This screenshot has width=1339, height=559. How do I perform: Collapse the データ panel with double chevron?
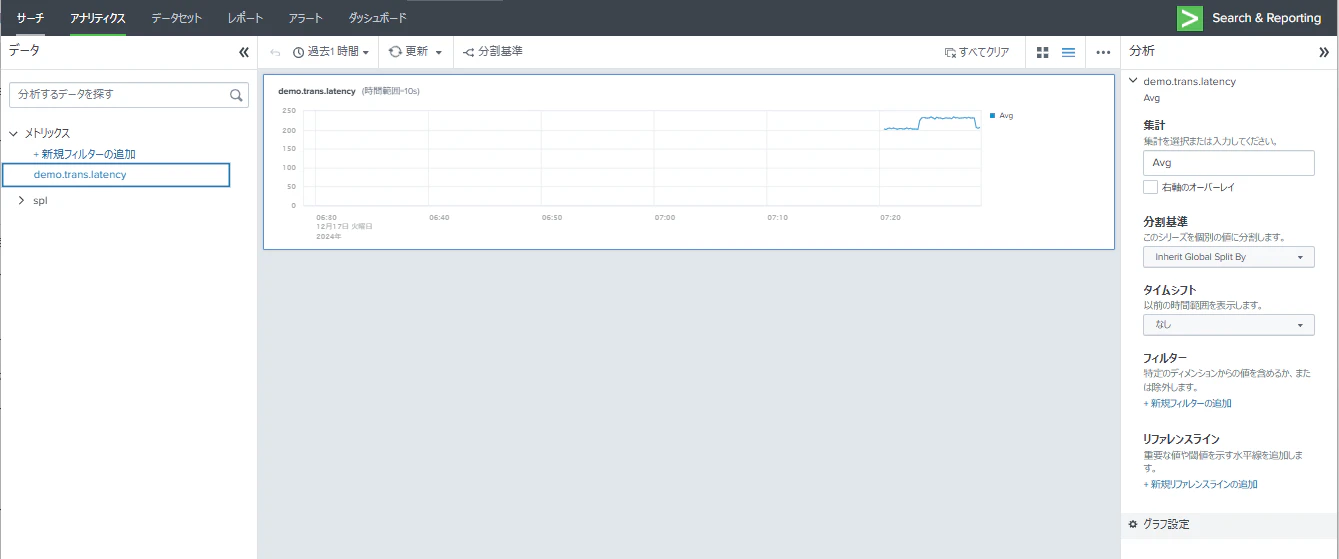click(244, 52)
